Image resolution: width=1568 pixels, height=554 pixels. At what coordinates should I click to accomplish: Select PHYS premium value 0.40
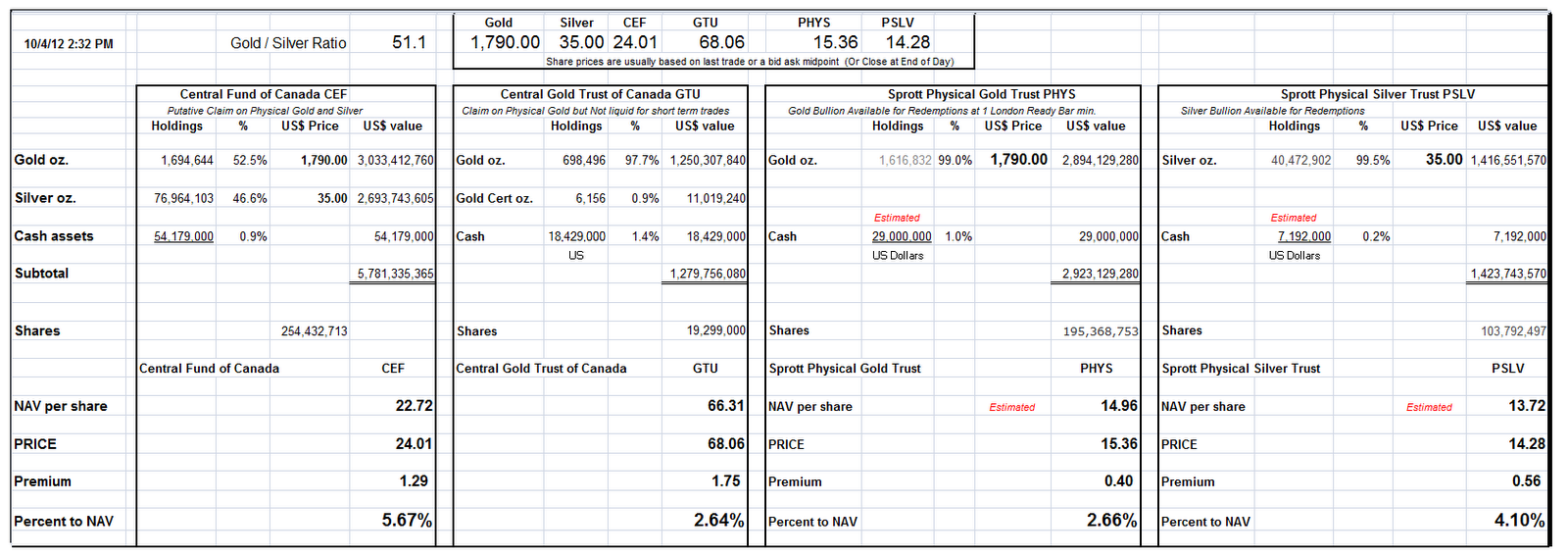[x=1118, y=481]
